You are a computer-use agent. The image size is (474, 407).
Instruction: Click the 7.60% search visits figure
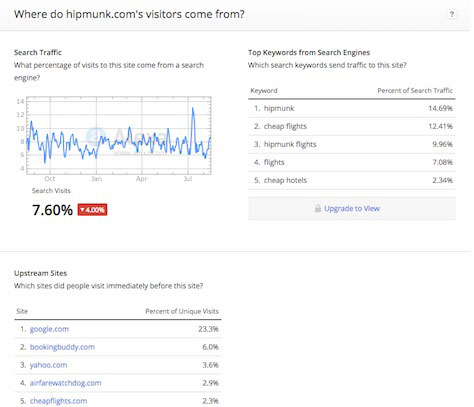click(52, 210)
